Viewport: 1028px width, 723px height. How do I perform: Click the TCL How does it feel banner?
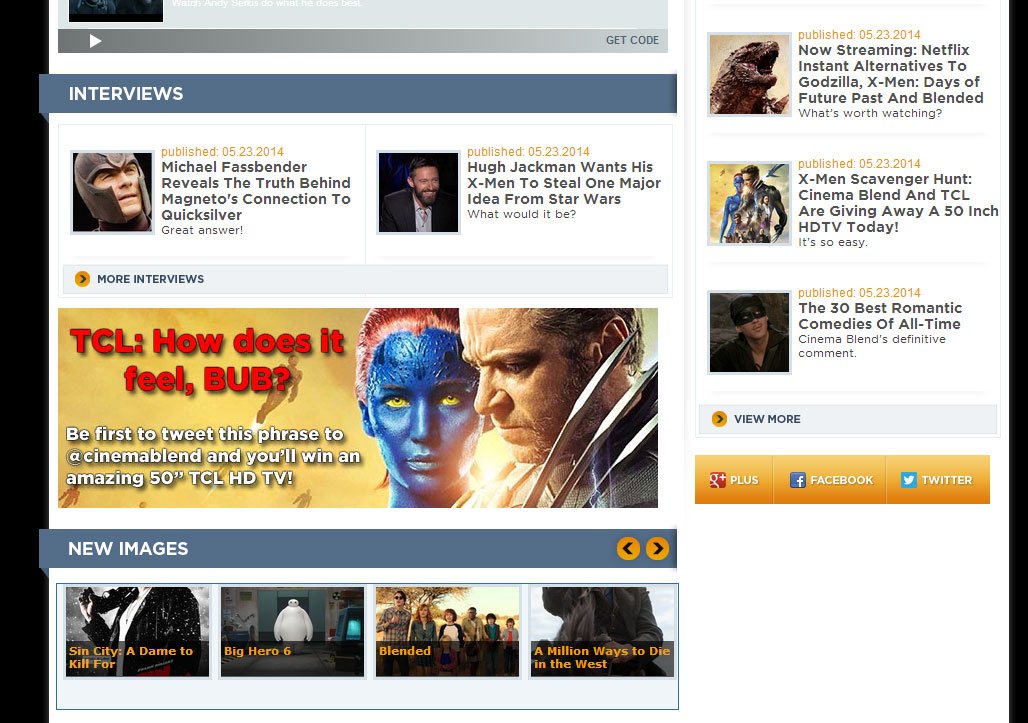[x=358, y=408]
